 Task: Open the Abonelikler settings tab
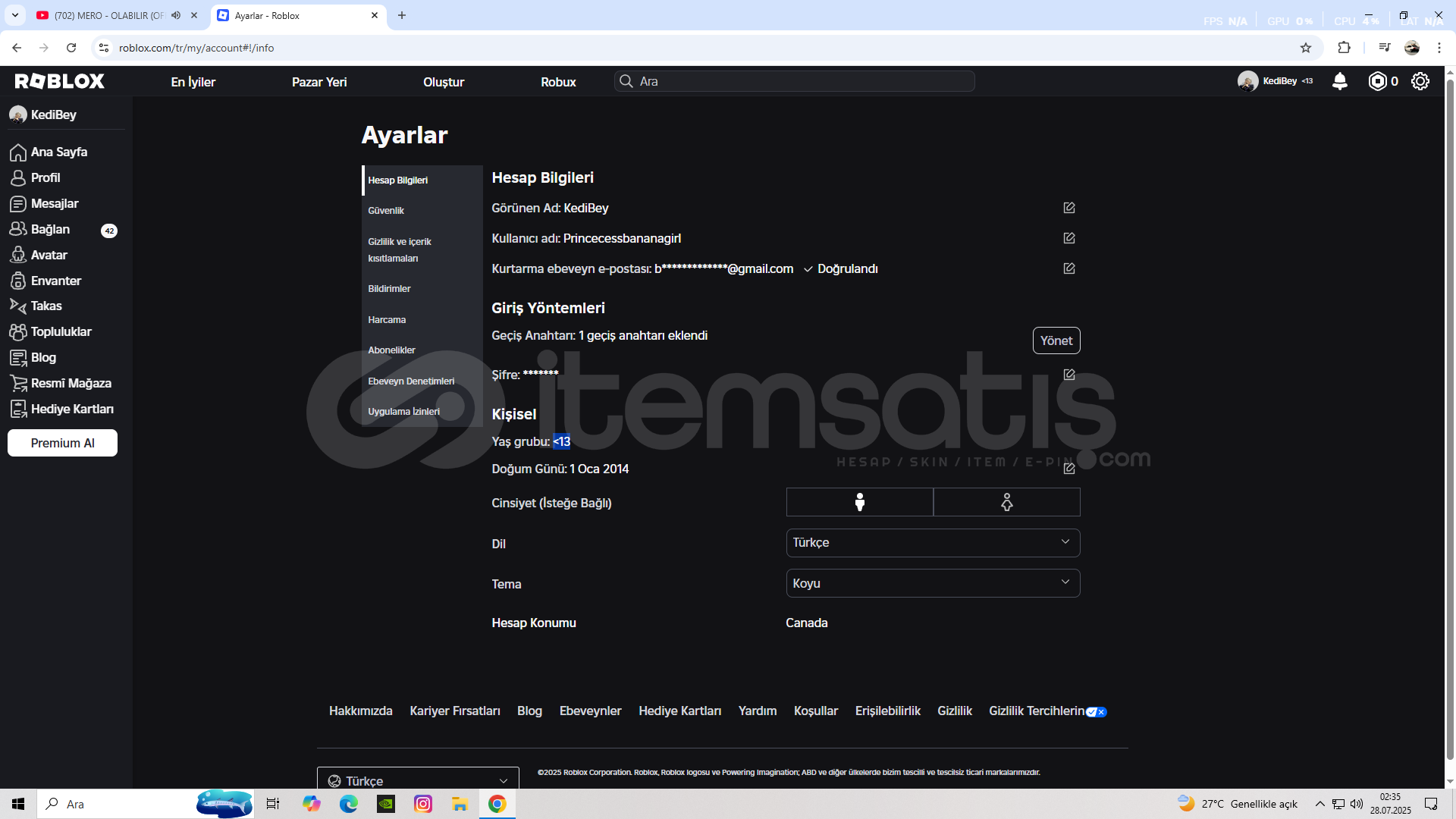422,350
